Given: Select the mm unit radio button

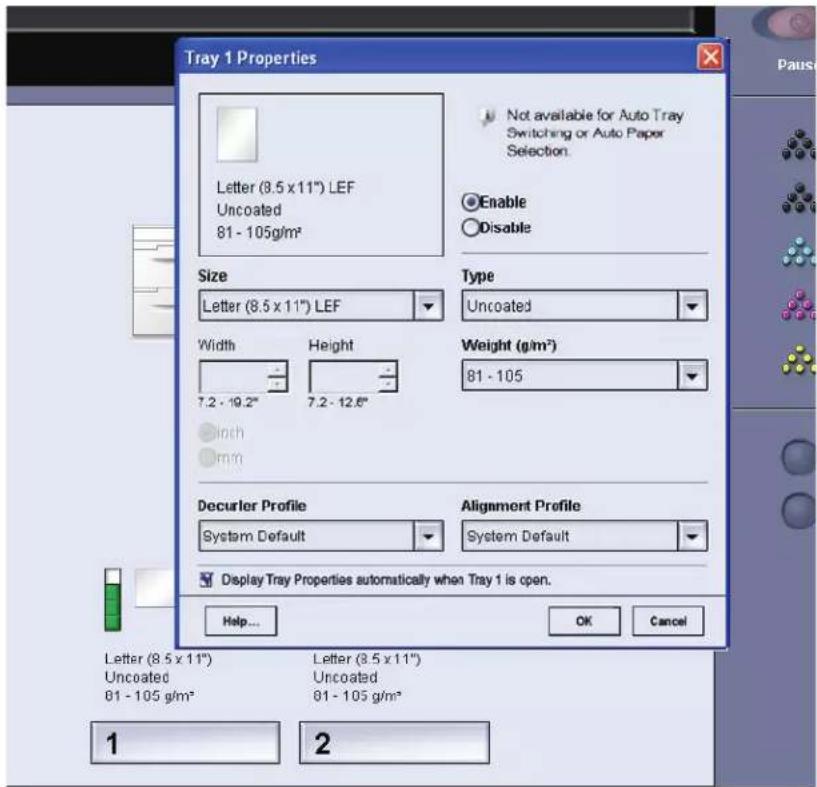Looking at the screenshot, I should pyautogui.click(x=207, y=457).
